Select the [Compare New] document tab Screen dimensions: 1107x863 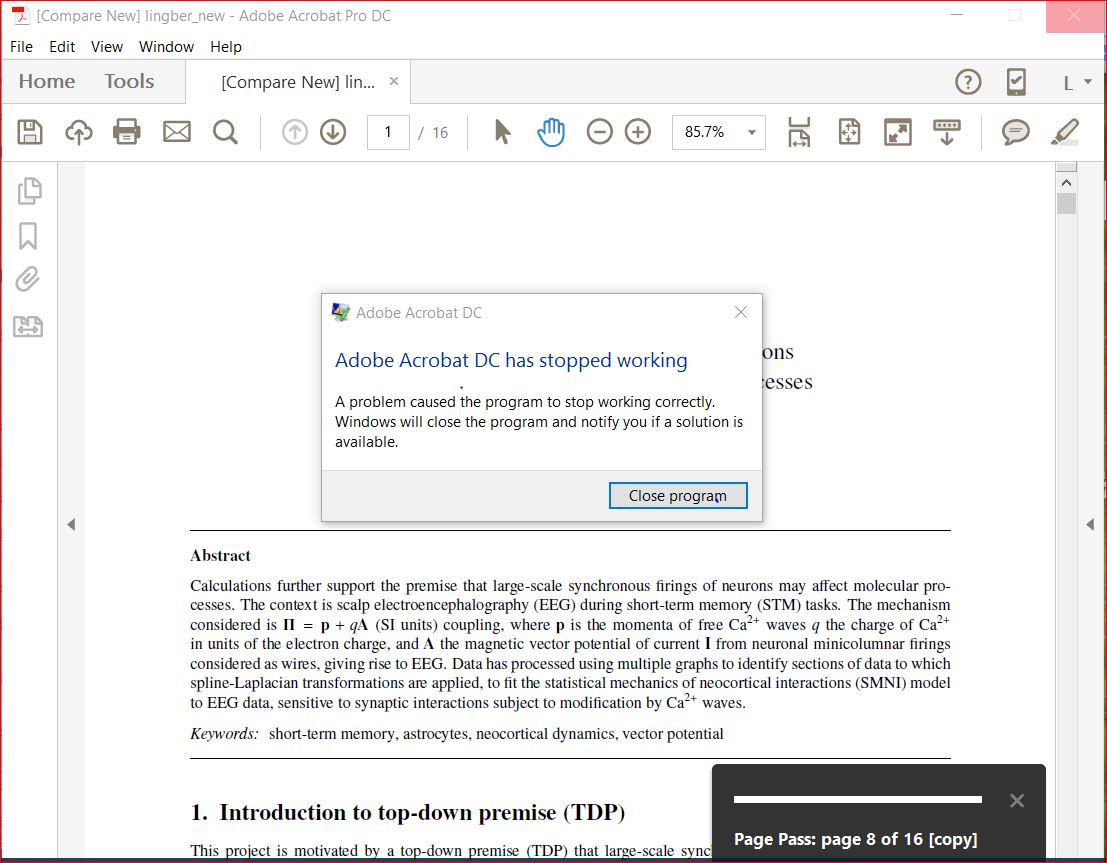tap(298, 82)
